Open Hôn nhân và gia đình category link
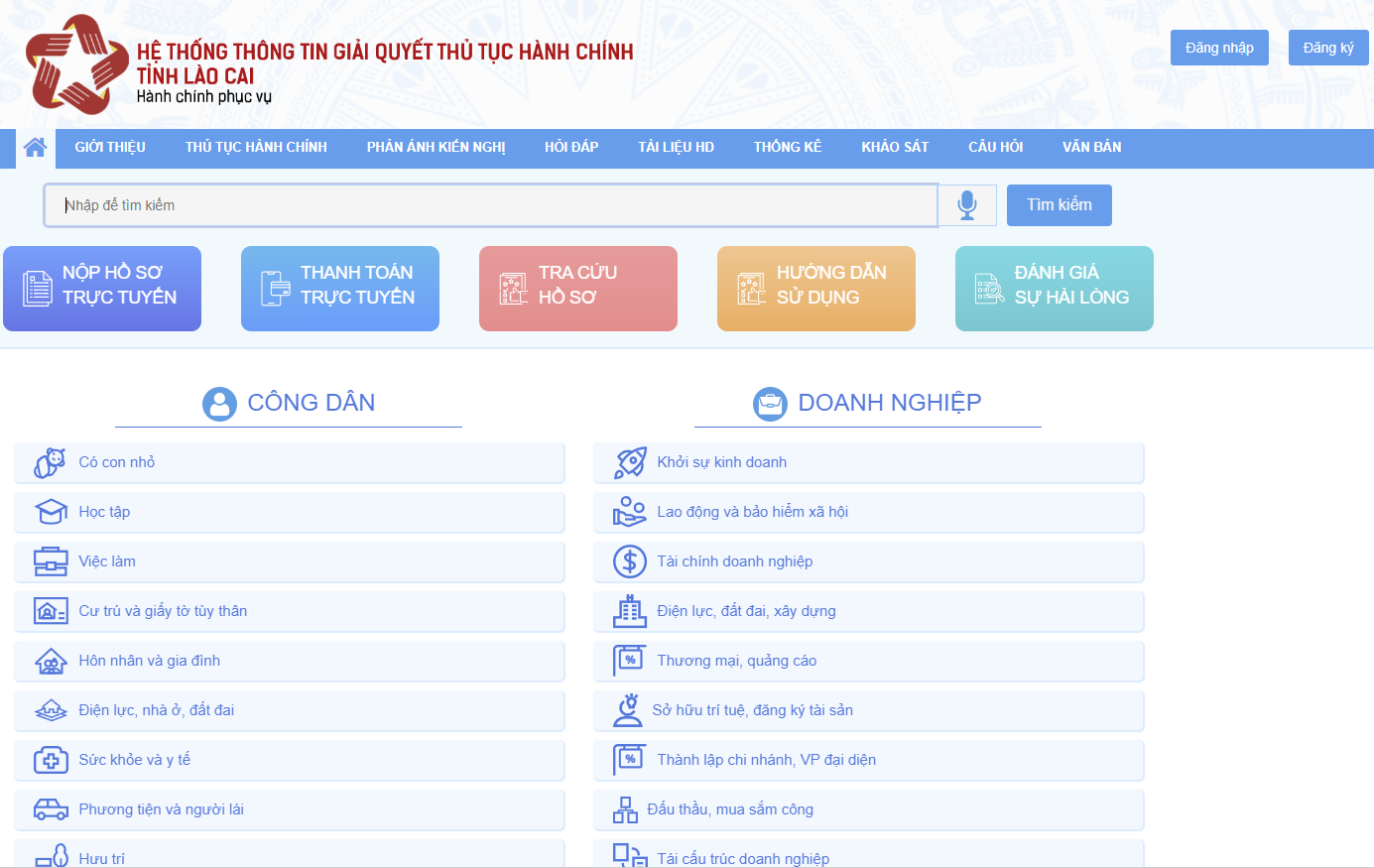 tap(150, 661)
